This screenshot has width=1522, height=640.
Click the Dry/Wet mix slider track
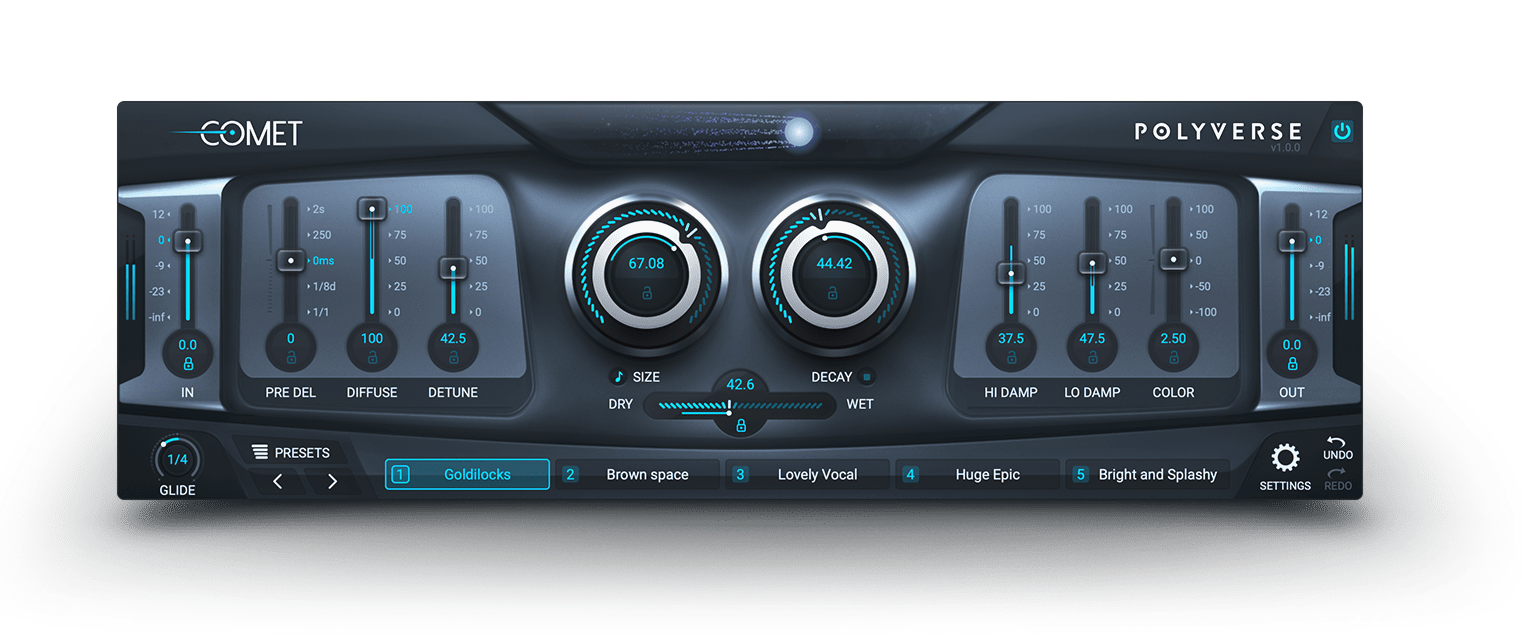click(780, 406)
